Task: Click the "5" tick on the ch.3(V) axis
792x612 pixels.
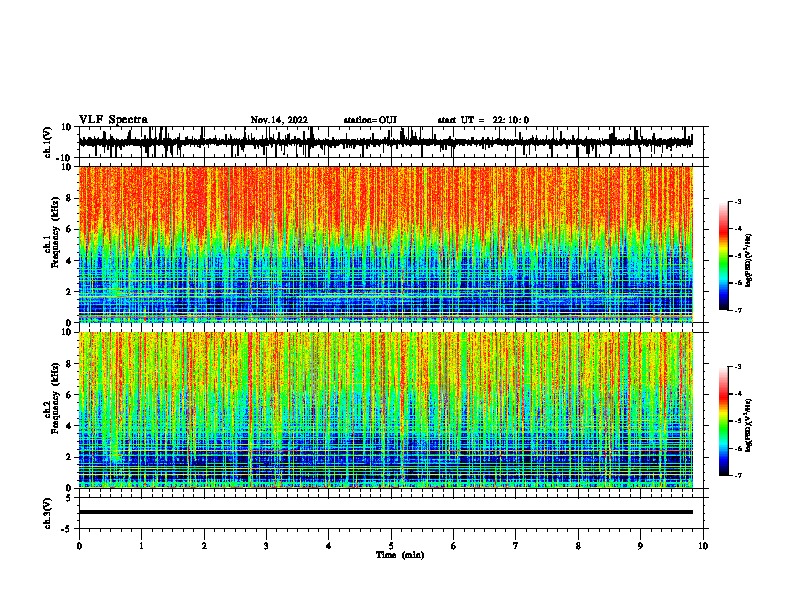Action: pos(69,498)
